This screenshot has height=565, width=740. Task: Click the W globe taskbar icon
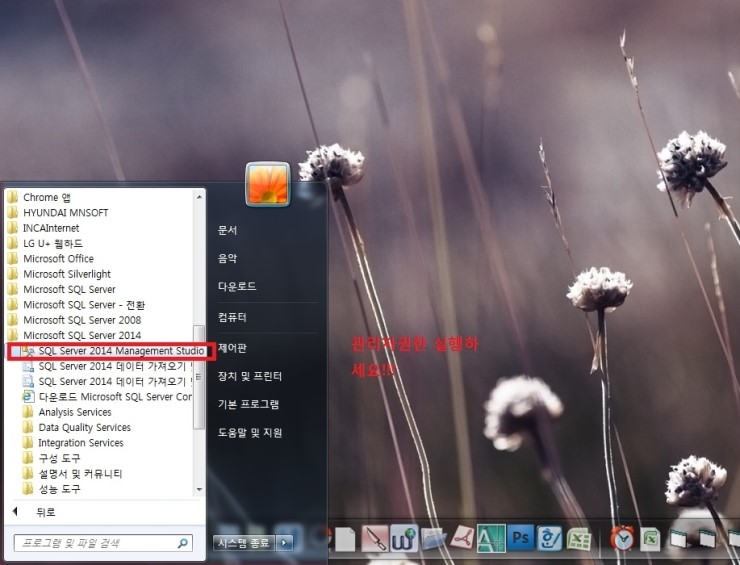[x=404, y=539]
